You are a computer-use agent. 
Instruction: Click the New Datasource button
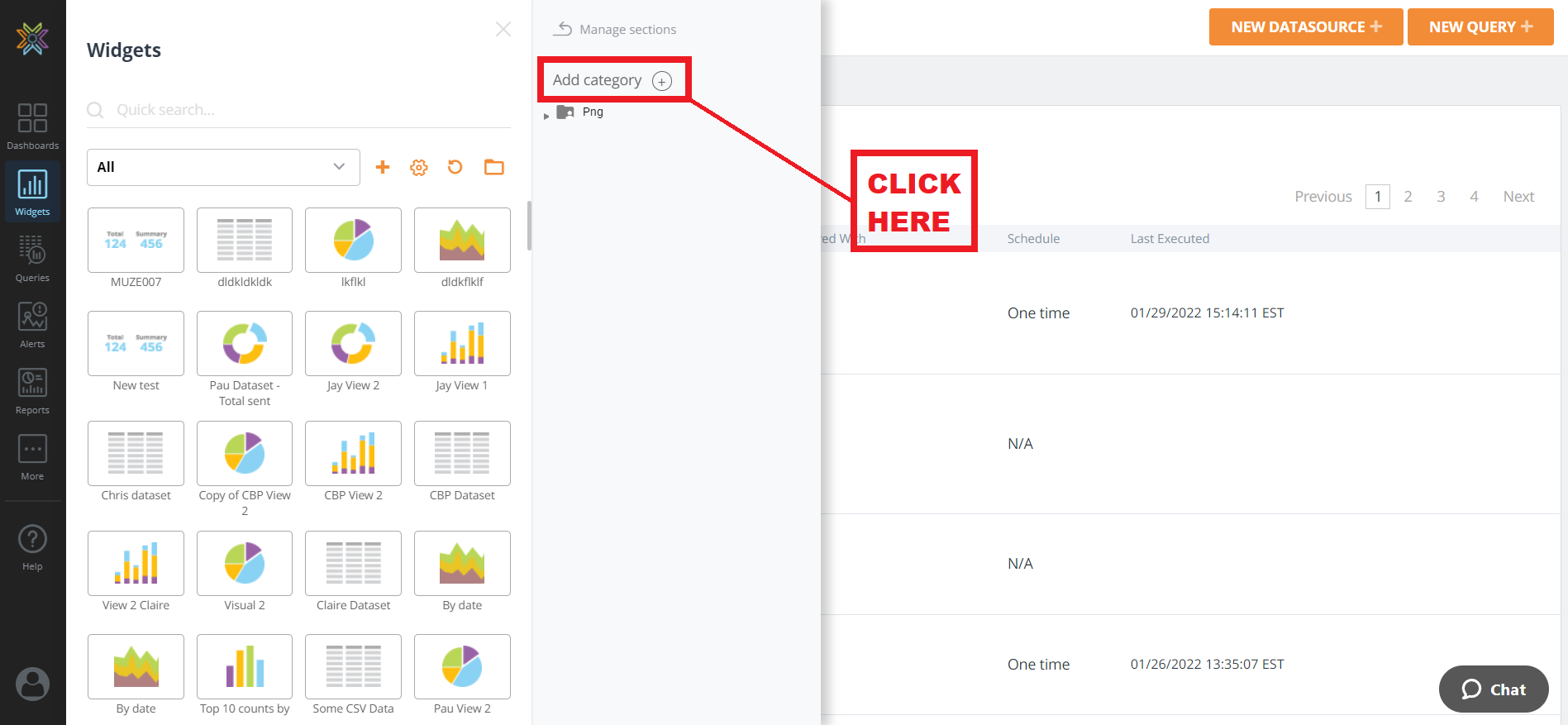pyautogui.click(x=1305, y=27)
